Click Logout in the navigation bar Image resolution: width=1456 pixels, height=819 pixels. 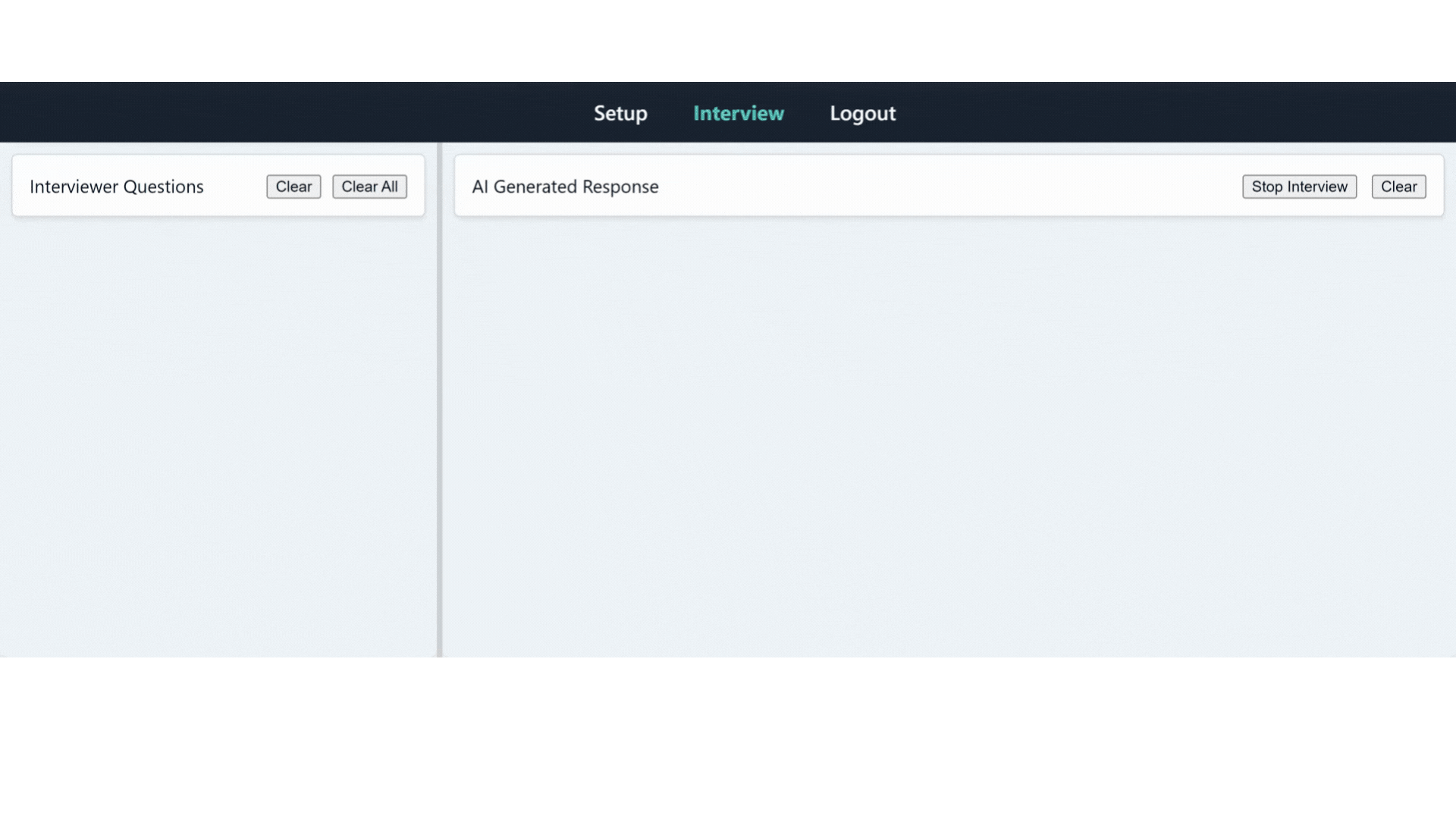click(862, 112)
